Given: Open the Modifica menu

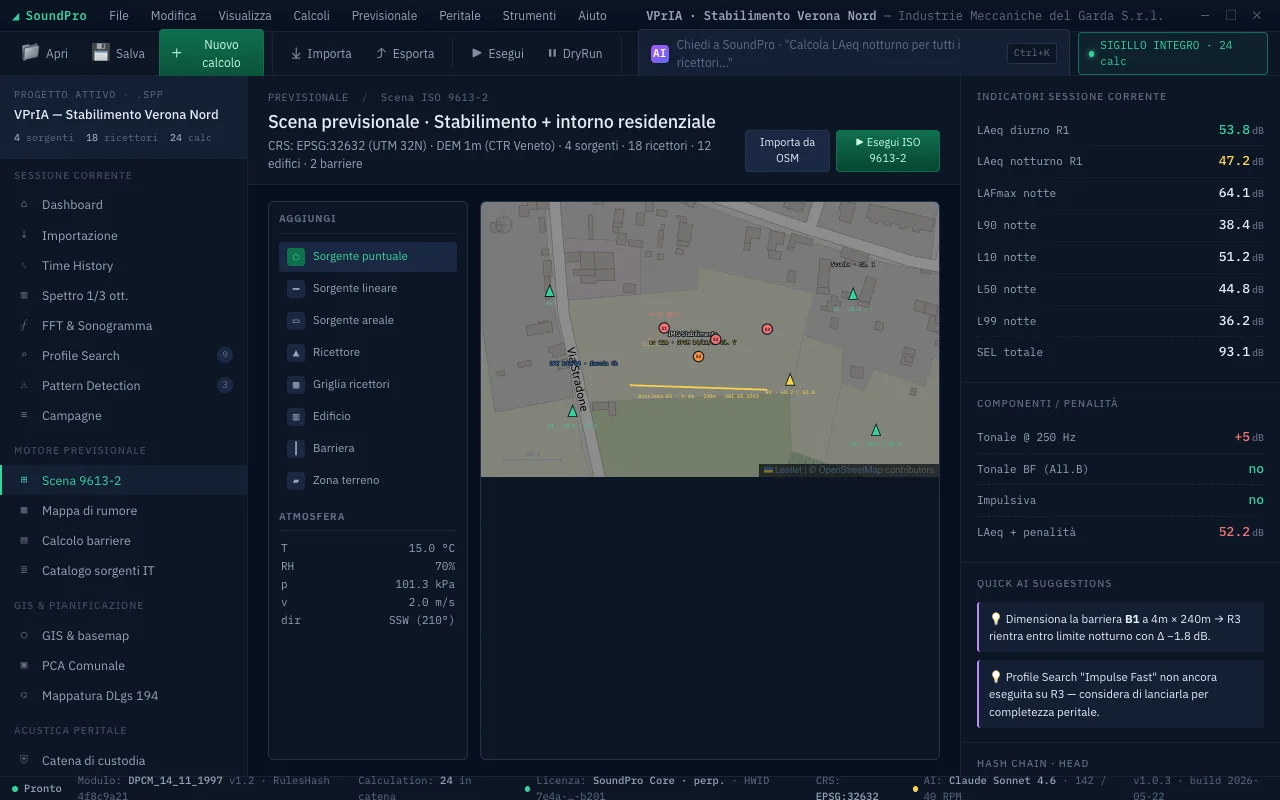Looking at the screenshot, I should [x=174, y=16].
